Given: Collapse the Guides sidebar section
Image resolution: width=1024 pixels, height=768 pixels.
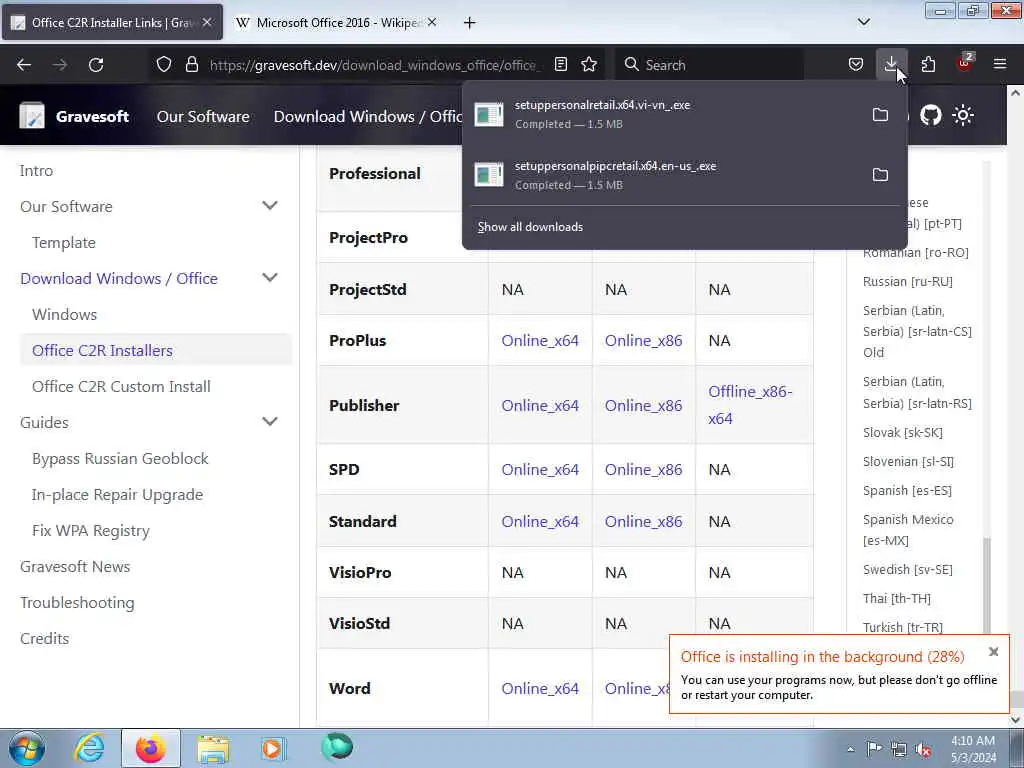Looking at the screenshot, I should 270,421.
